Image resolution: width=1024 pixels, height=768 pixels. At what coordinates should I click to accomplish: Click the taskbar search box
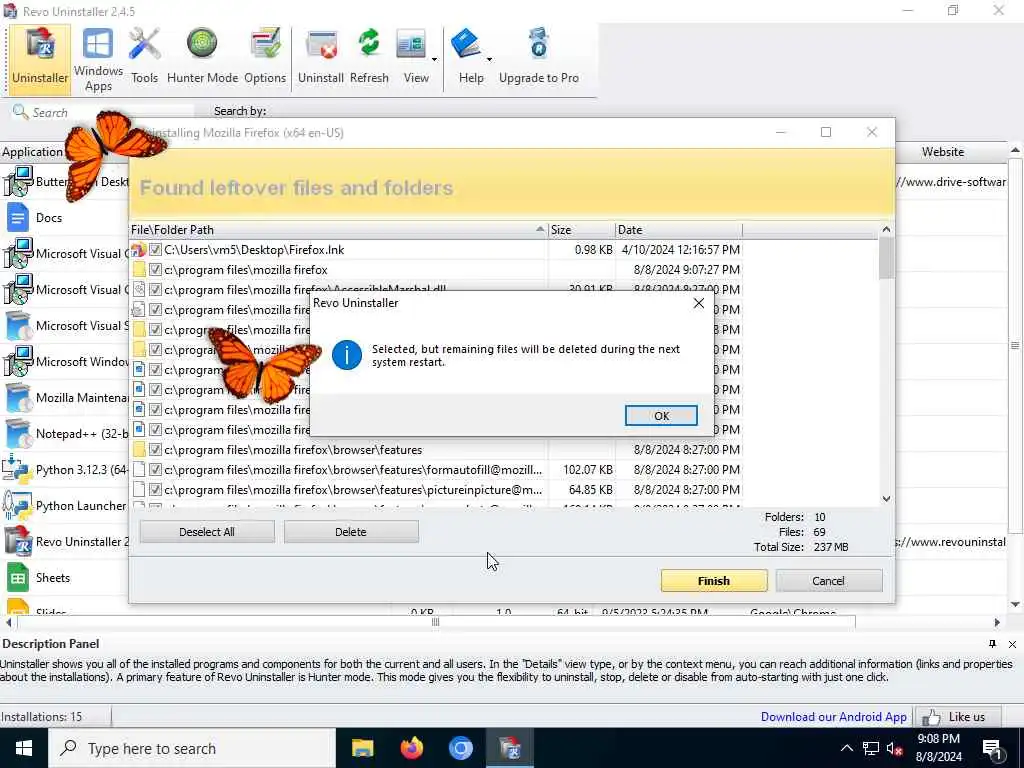[192, 748]
